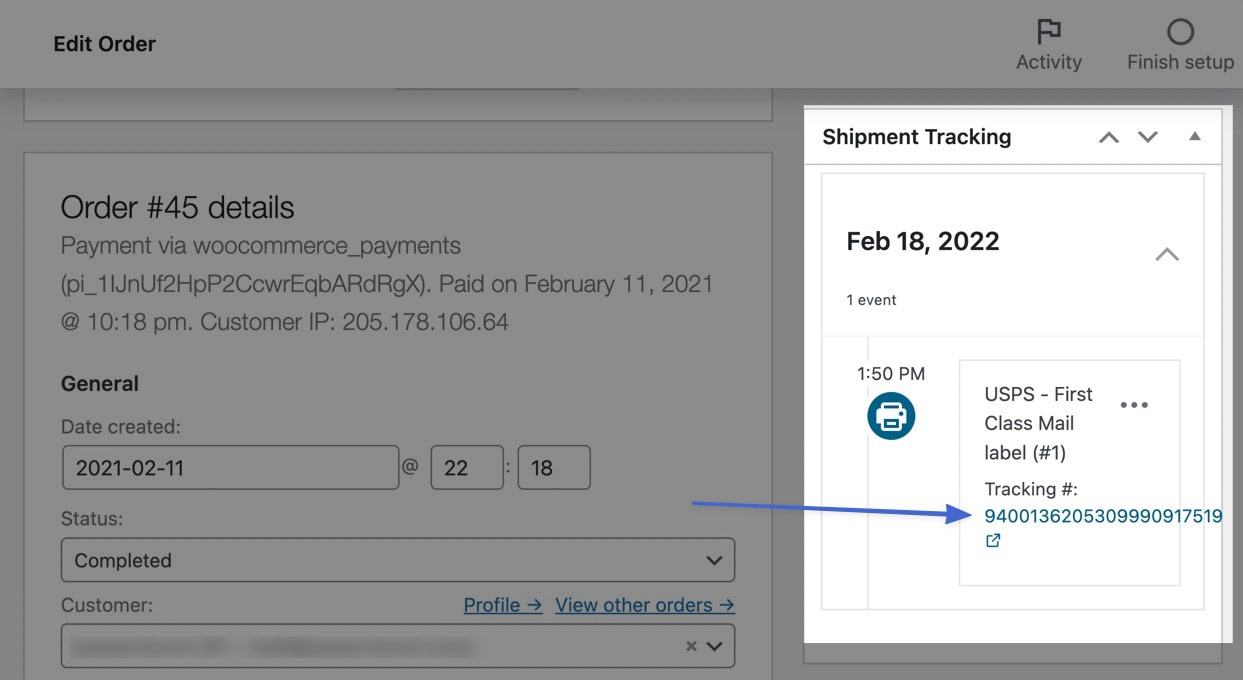Open tracking details via the external link icon
The width and height of the screenshot is (1243, 680).
[992, 540]
